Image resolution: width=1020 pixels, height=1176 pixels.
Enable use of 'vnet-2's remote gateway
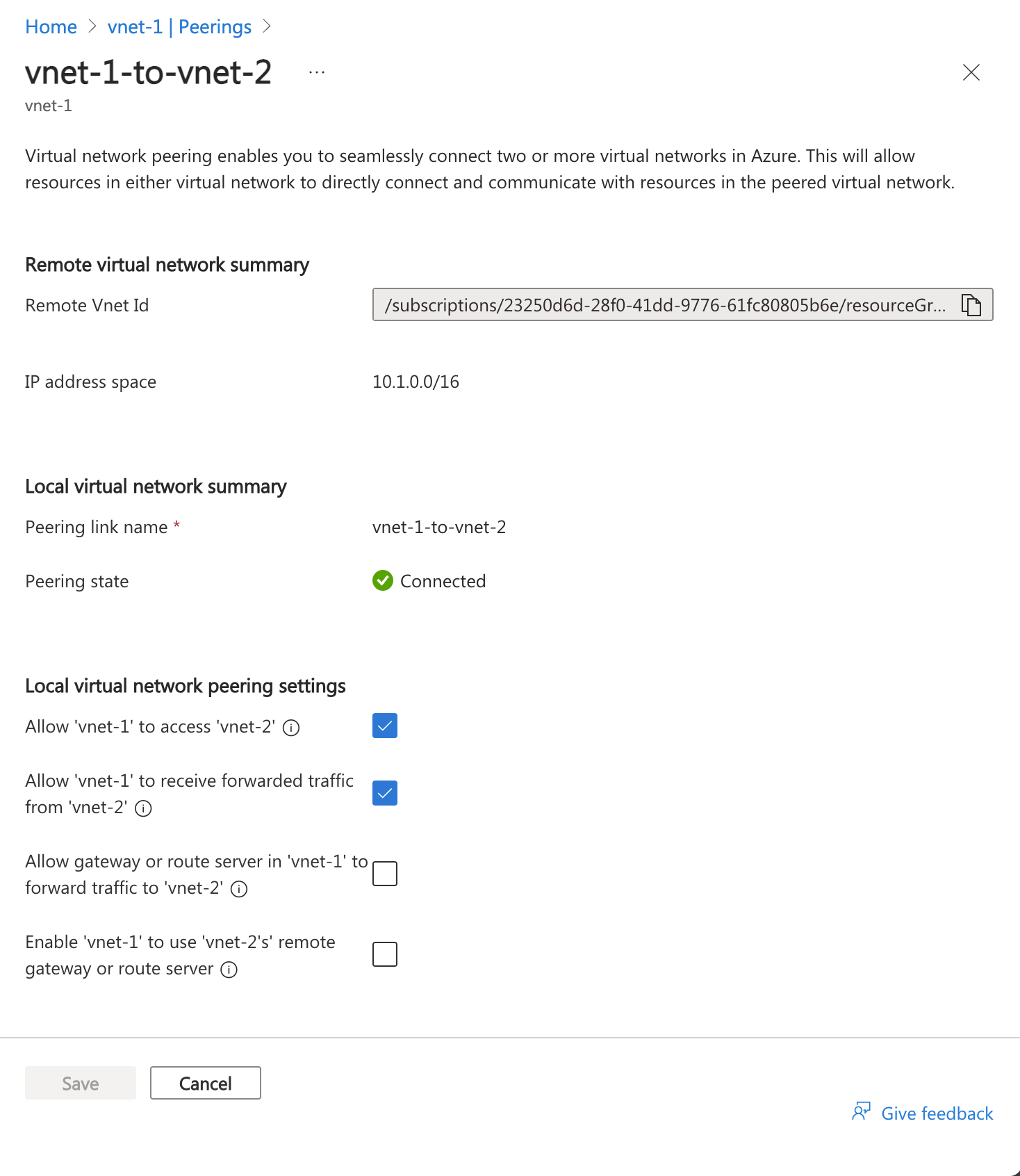pyautogui.click(x=385, y=954)
